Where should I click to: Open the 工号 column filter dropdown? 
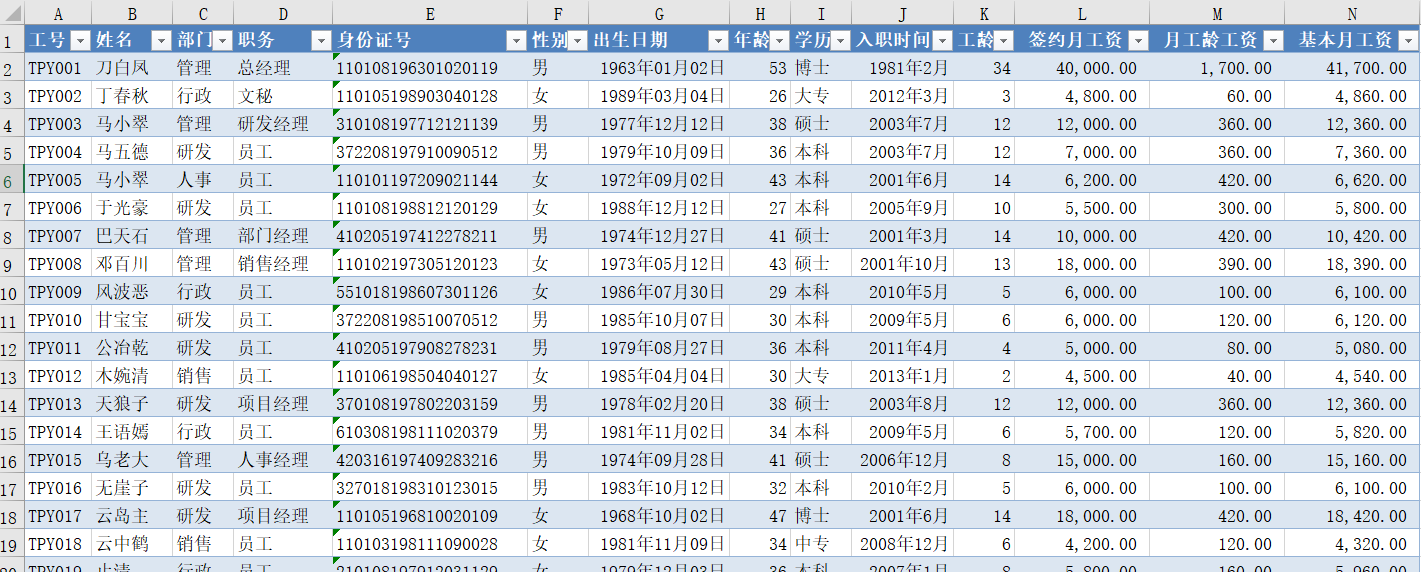[x=80, y=41]
